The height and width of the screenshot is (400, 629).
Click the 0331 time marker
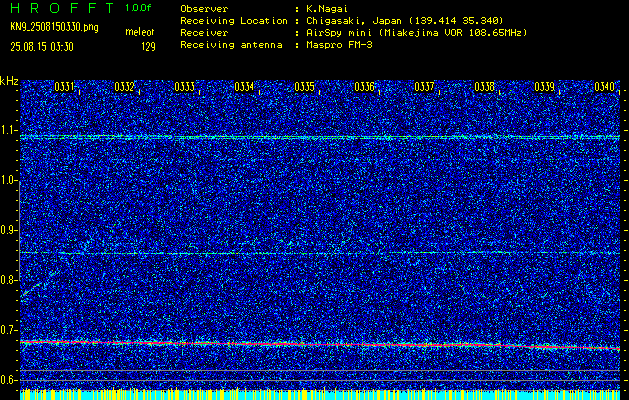(65, 87)
